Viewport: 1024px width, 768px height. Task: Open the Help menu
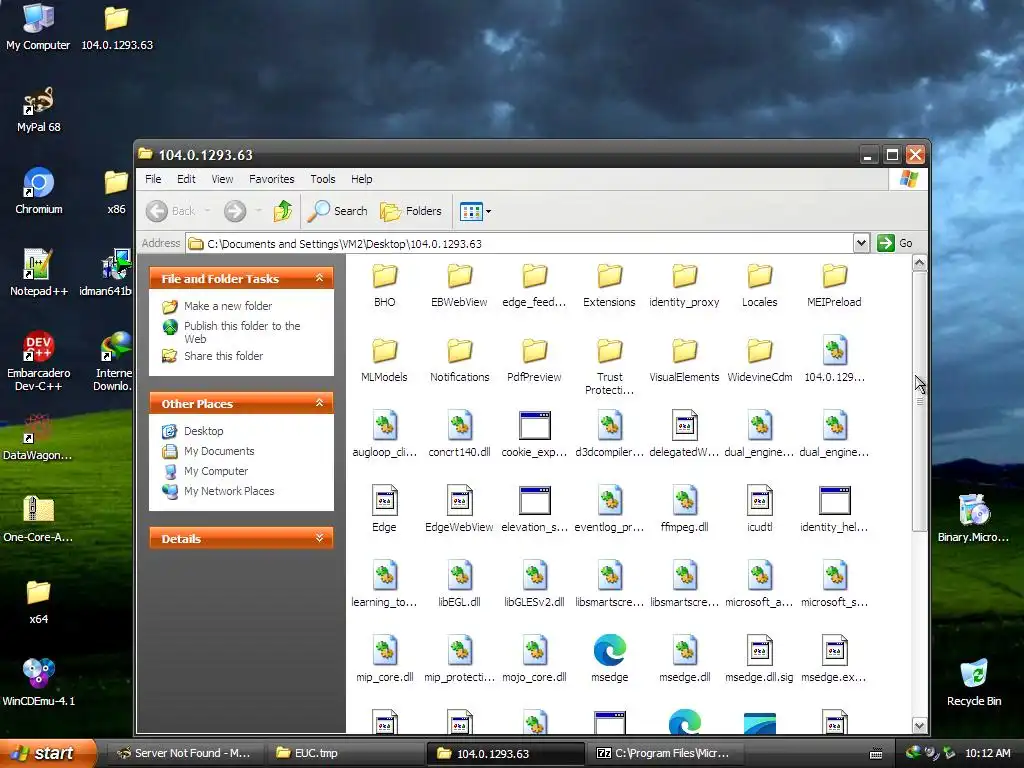pos(361,179)
